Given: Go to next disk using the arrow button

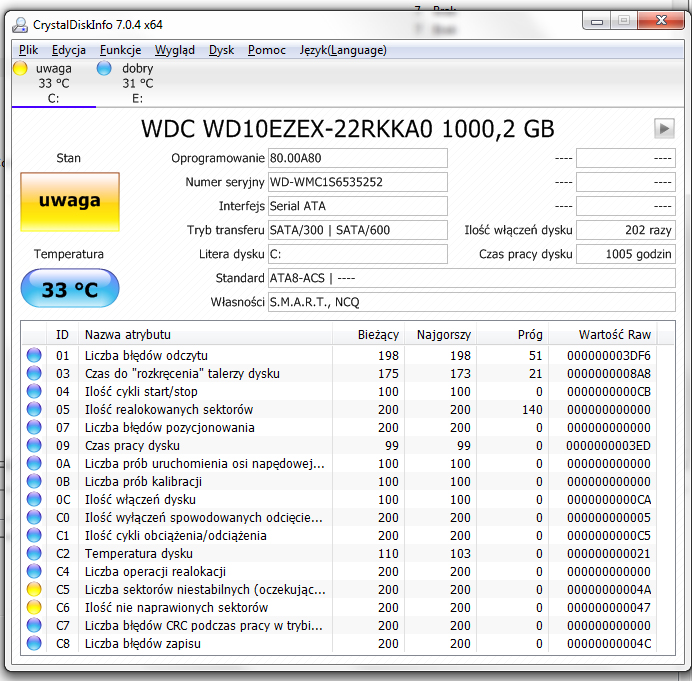Looking at the screenshot, I should 664,129.
